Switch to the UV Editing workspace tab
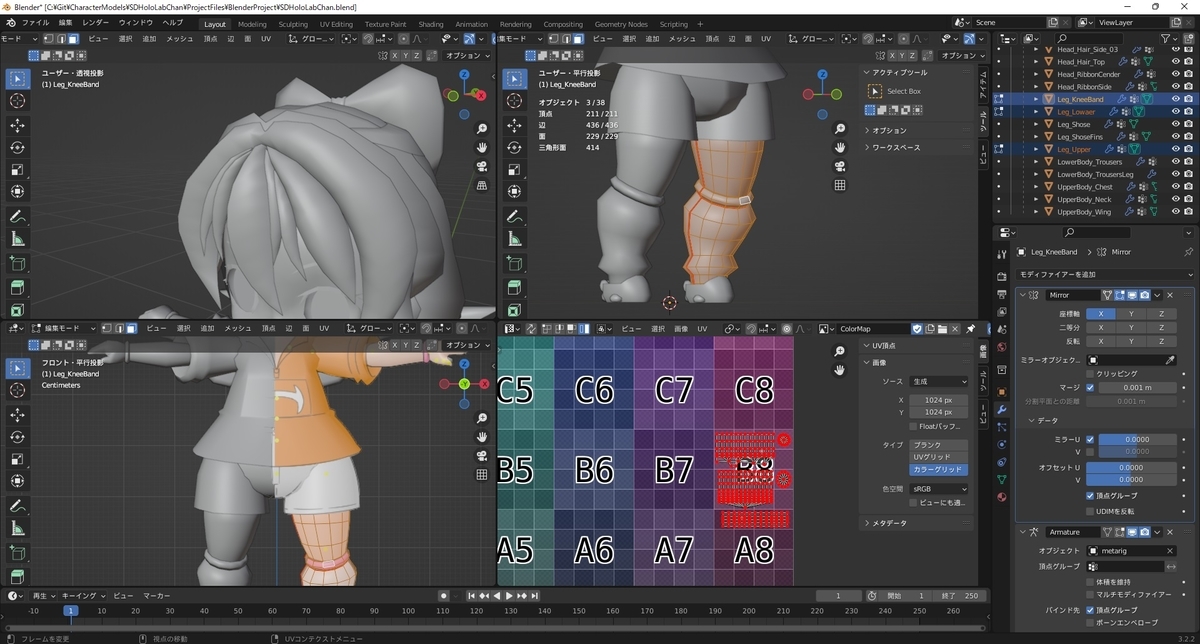The width and height of the screenshot is (1200, 644). tap(336, 24)
